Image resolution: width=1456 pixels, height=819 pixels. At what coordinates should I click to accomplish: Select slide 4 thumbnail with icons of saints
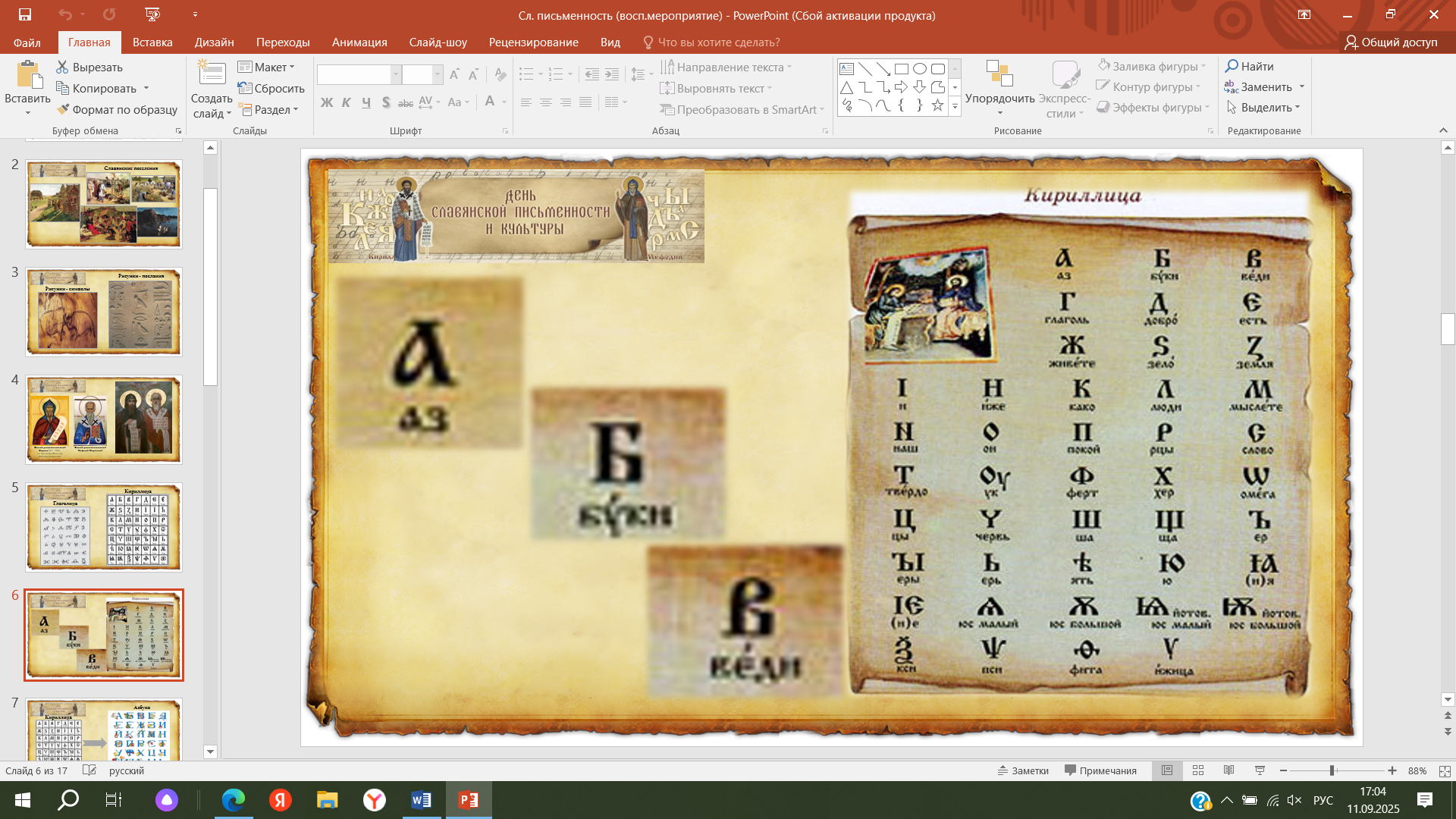(x=104, y=419)
